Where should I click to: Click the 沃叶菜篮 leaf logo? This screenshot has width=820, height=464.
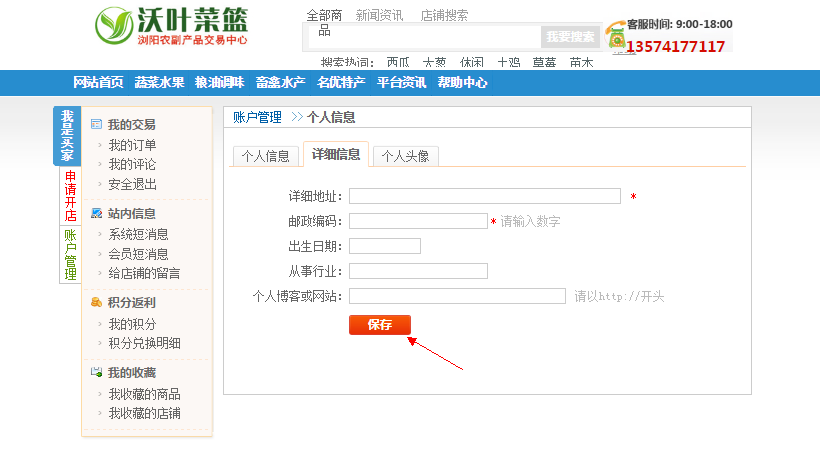tap(115, 26)
